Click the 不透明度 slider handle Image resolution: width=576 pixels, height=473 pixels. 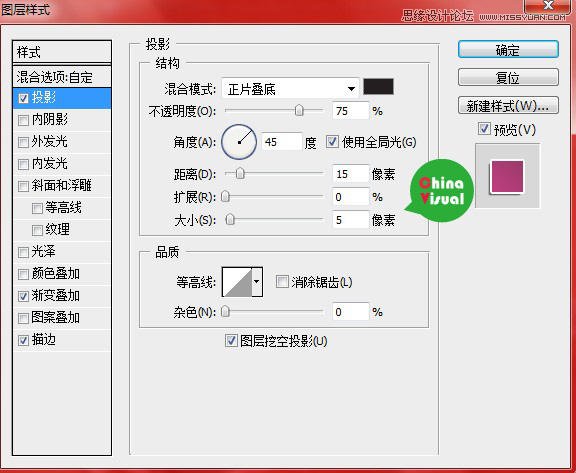pyautogui.click(x=299, y=110)
